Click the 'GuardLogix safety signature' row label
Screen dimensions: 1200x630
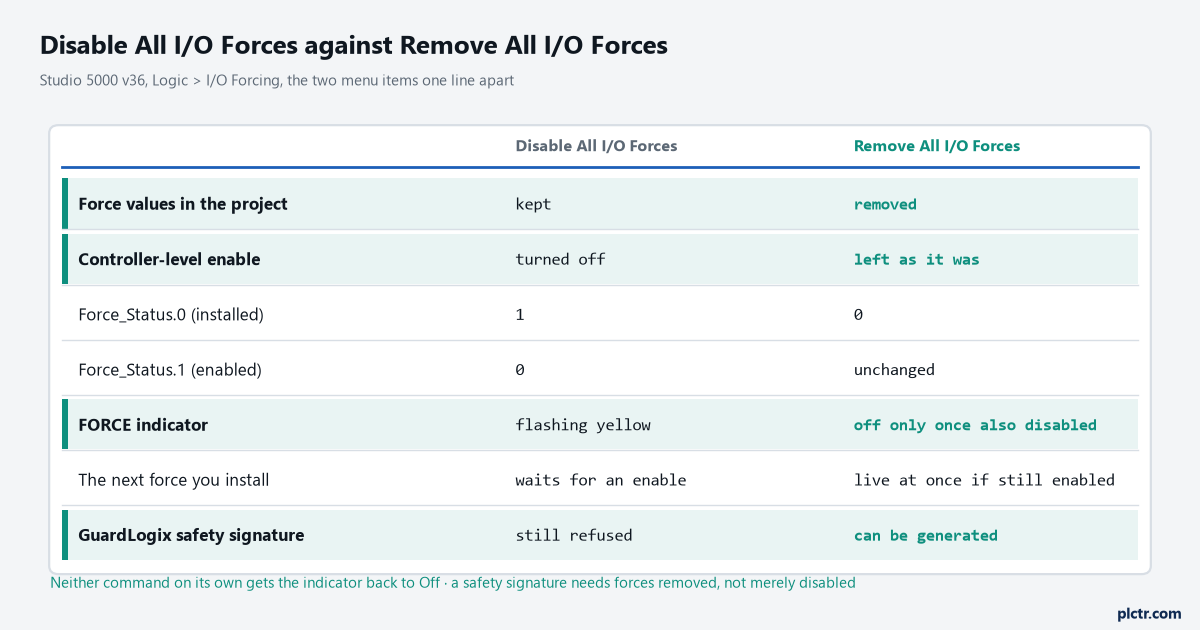point(191,535)
